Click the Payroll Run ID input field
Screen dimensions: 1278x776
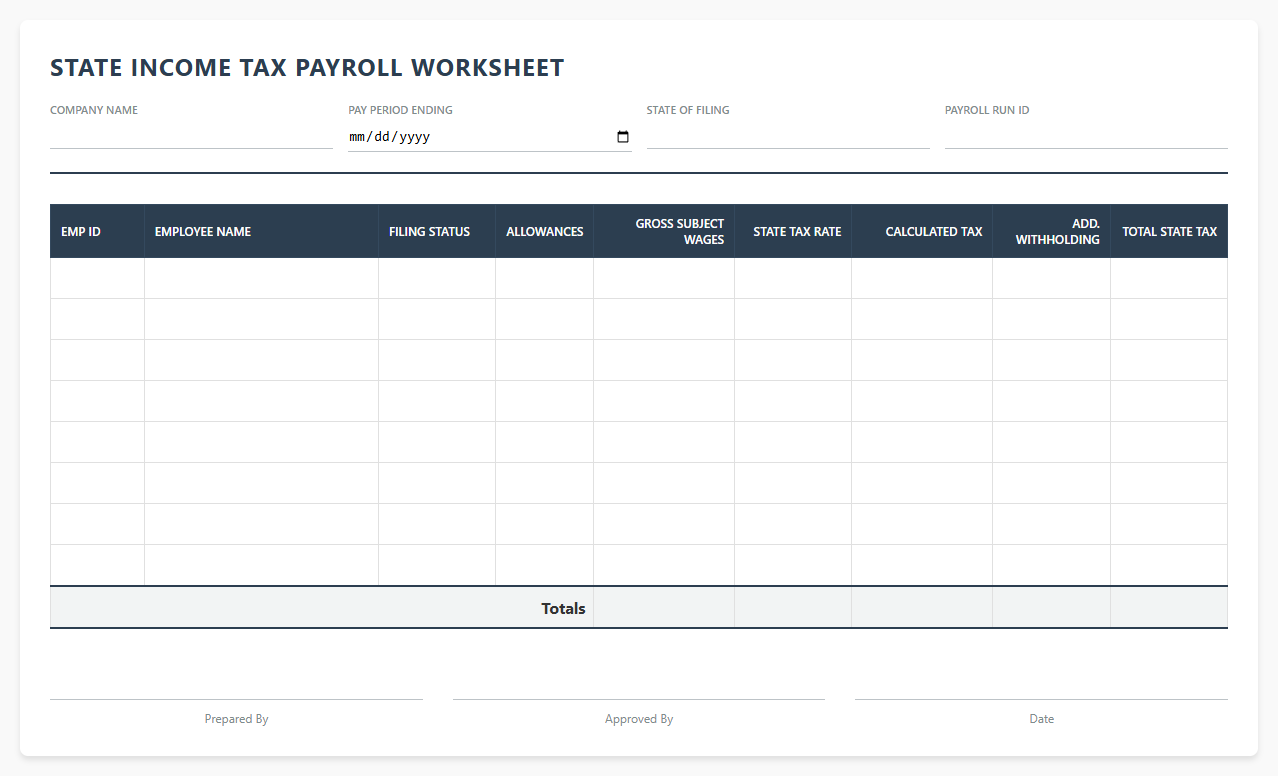coord(1086,136)
